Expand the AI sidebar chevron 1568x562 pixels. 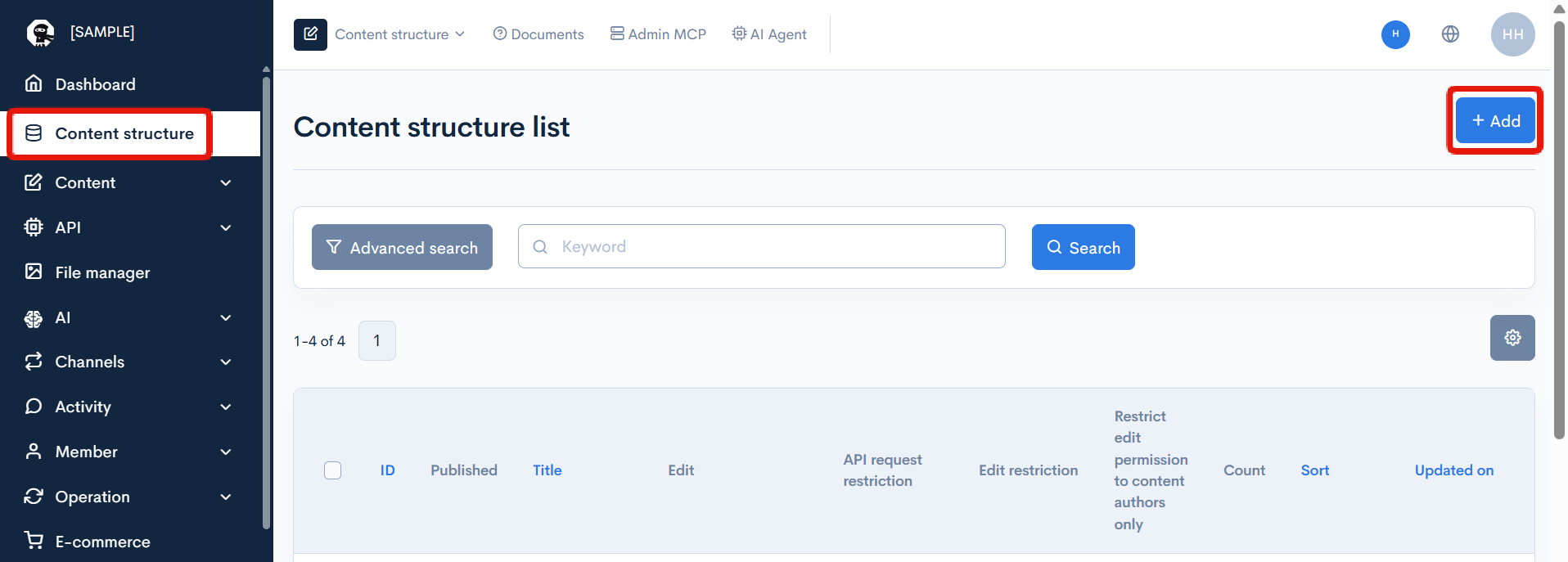226,317
